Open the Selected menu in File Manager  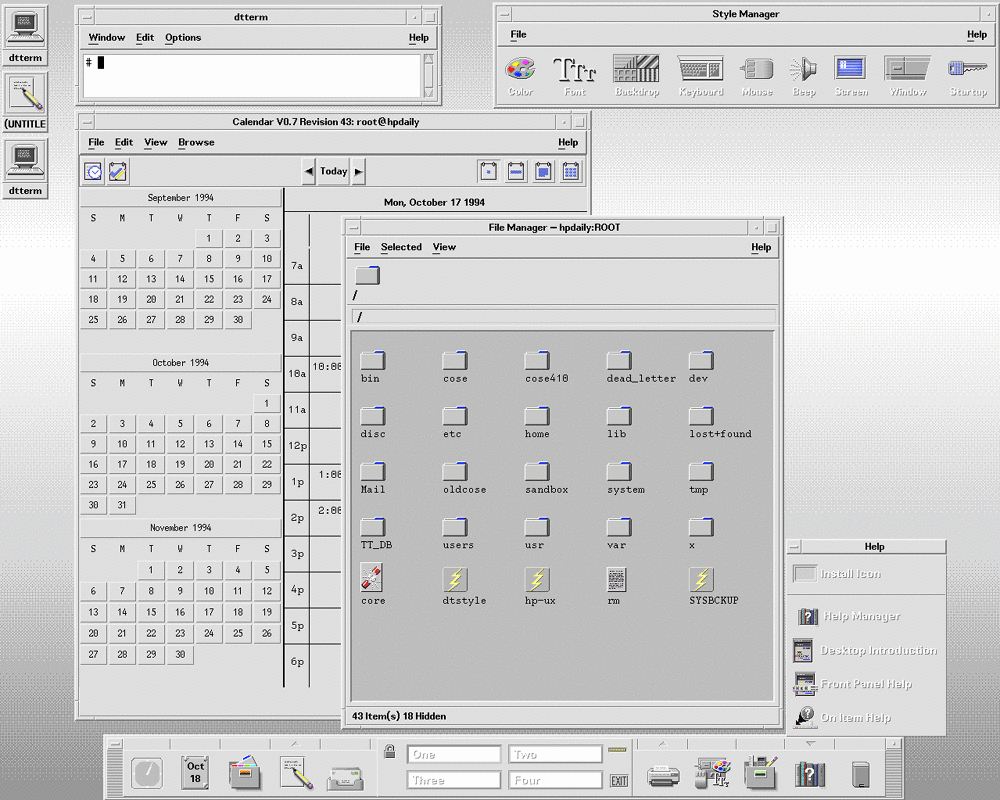pos(401,247)
